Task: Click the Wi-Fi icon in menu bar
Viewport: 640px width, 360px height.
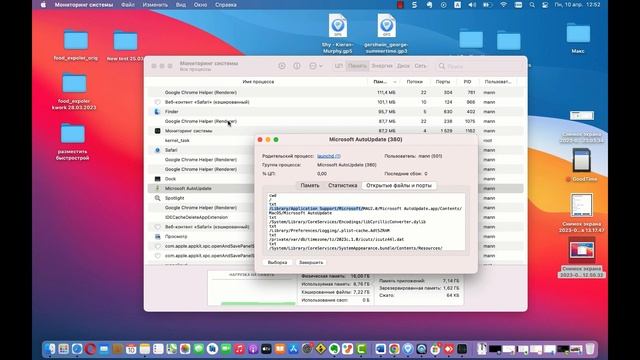Action: click(x=503, y=5)
